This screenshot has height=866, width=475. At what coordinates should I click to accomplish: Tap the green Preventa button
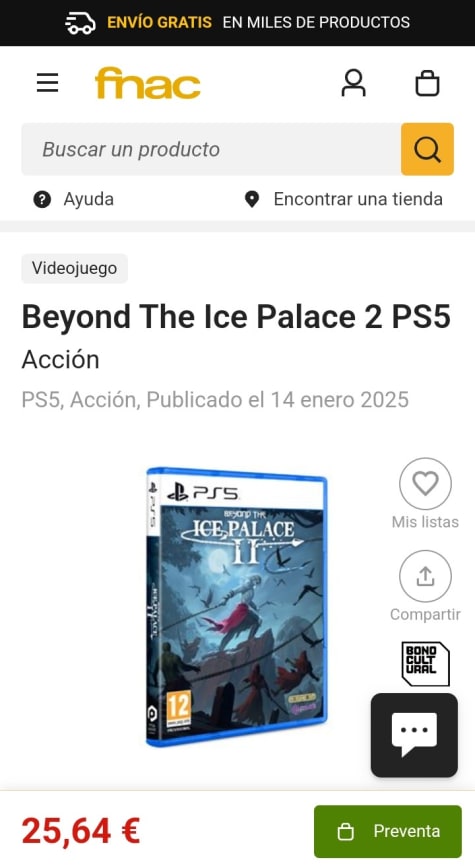point(388,831)
